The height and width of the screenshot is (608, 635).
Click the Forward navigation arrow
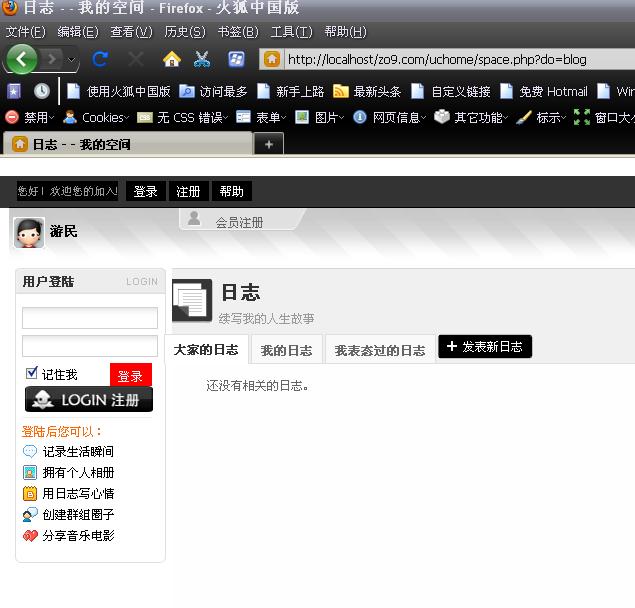[x=52, y=60]
